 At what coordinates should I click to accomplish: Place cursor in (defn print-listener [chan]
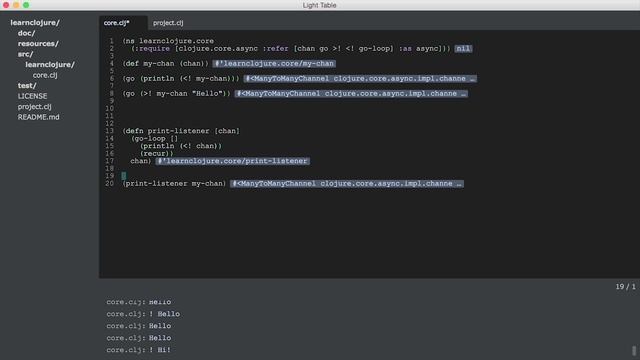(181, 131)
